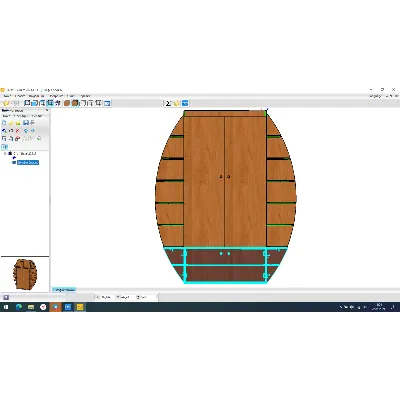Select the left cabinet door in the 3D view
The height and width of the screenshot is (400, 400).
point(204,182)
